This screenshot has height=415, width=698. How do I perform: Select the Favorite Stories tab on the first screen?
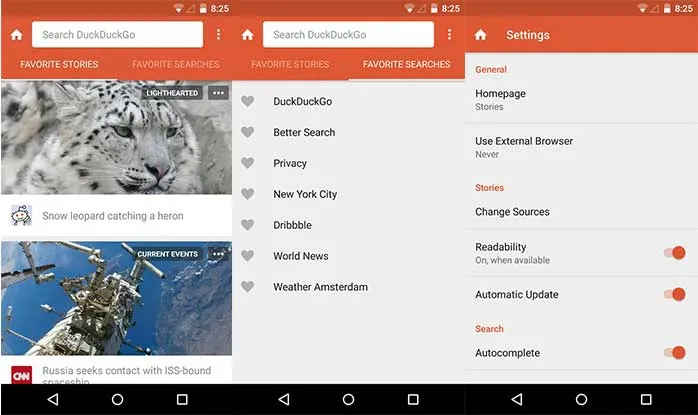pos(59,64)
